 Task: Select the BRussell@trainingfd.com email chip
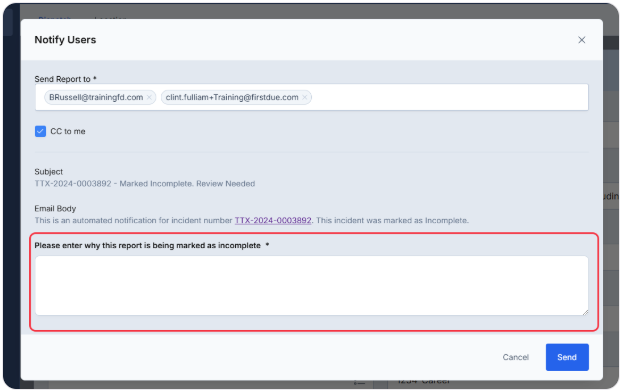point(100,97)
